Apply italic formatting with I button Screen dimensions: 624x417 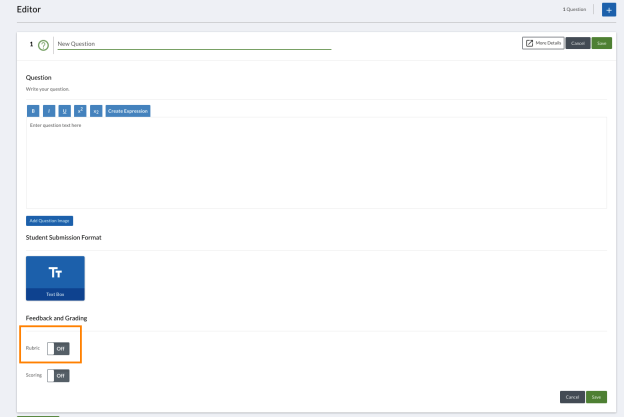coord(49,111)
